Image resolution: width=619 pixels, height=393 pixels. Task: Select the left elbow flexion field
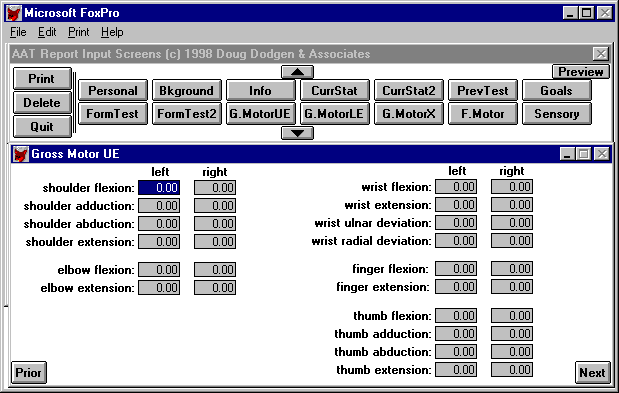pos(159,269)
